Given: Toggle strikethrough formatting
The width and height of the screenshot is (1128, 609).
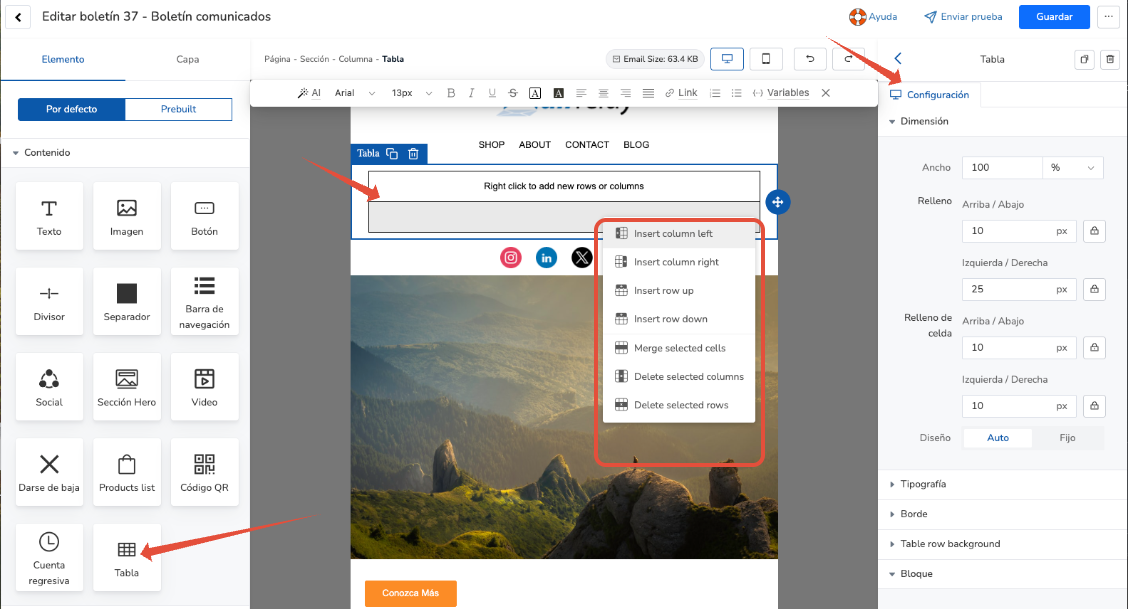Looking at the screenshot, I should tap(513, 93).
